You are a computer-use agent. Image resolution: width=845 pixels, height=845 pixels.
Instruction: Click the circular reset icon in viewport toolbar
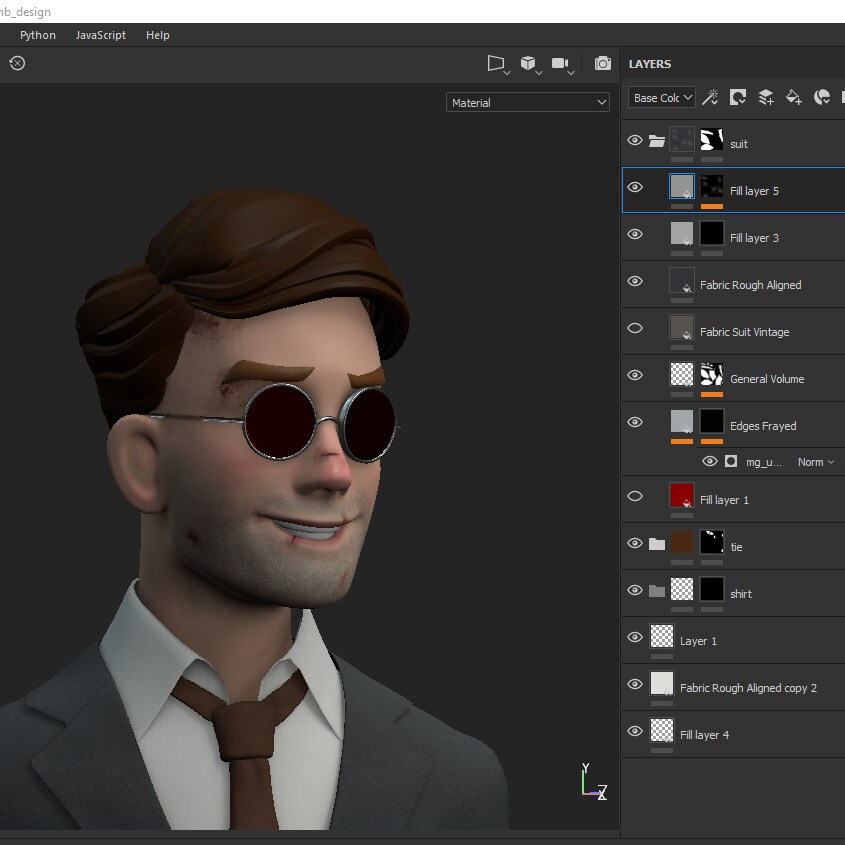point(17,63)
